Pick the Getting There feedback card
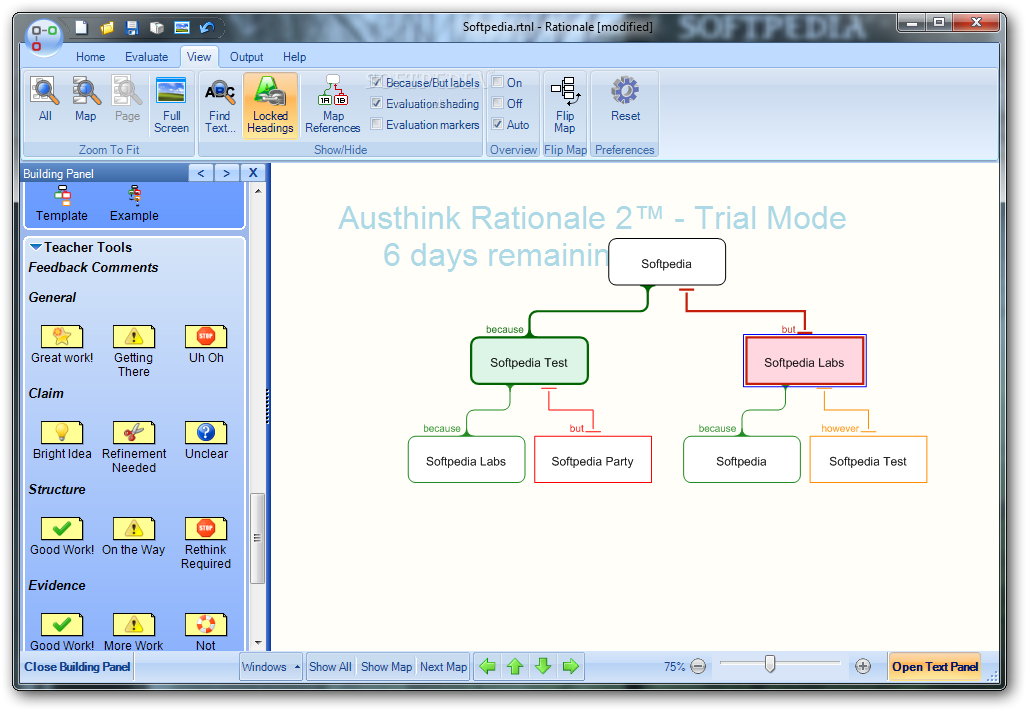 pos(134,337)
